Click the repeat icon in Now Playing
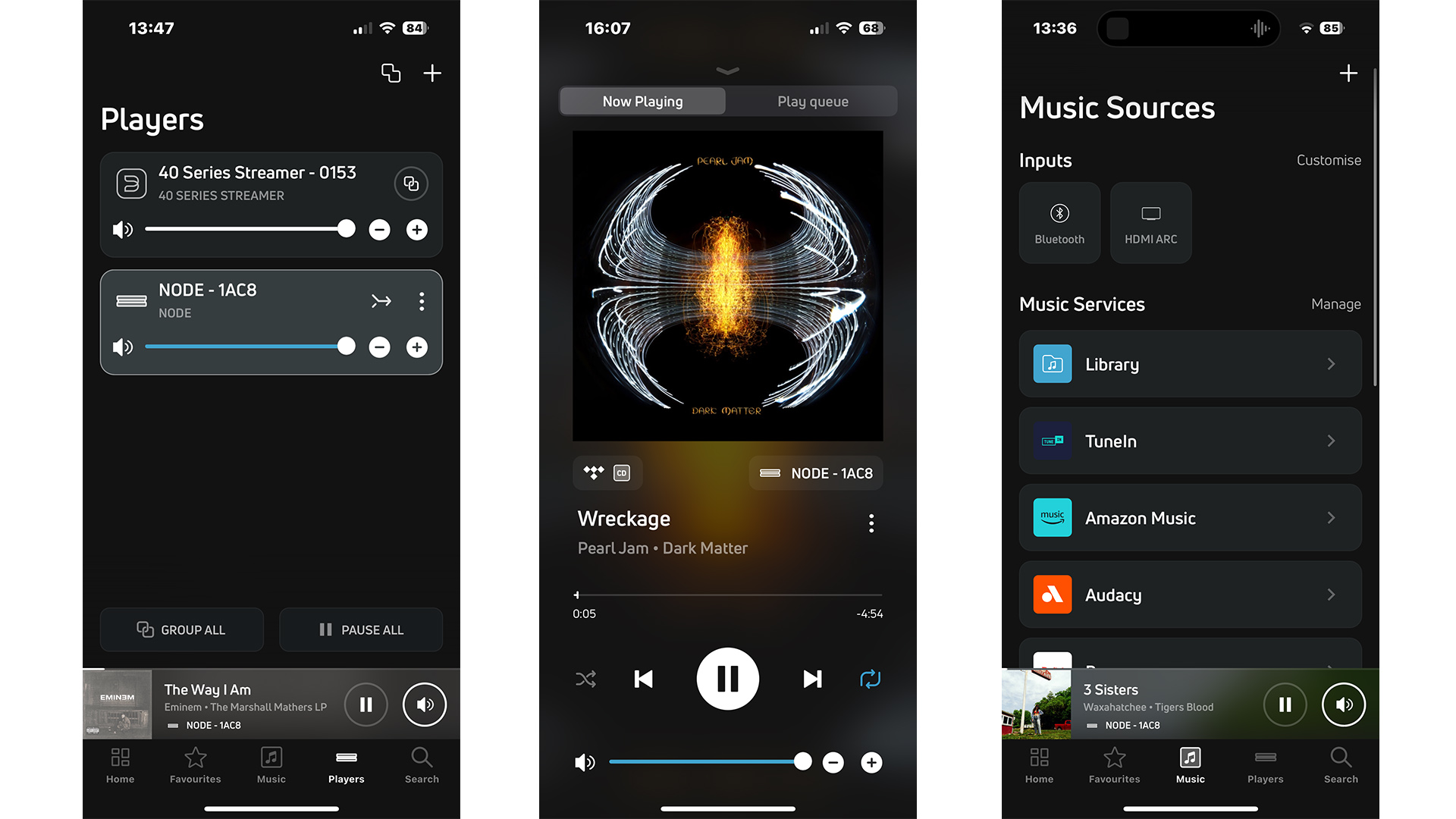This screenshot has height=819, width=1456. [x=868, y=679]
